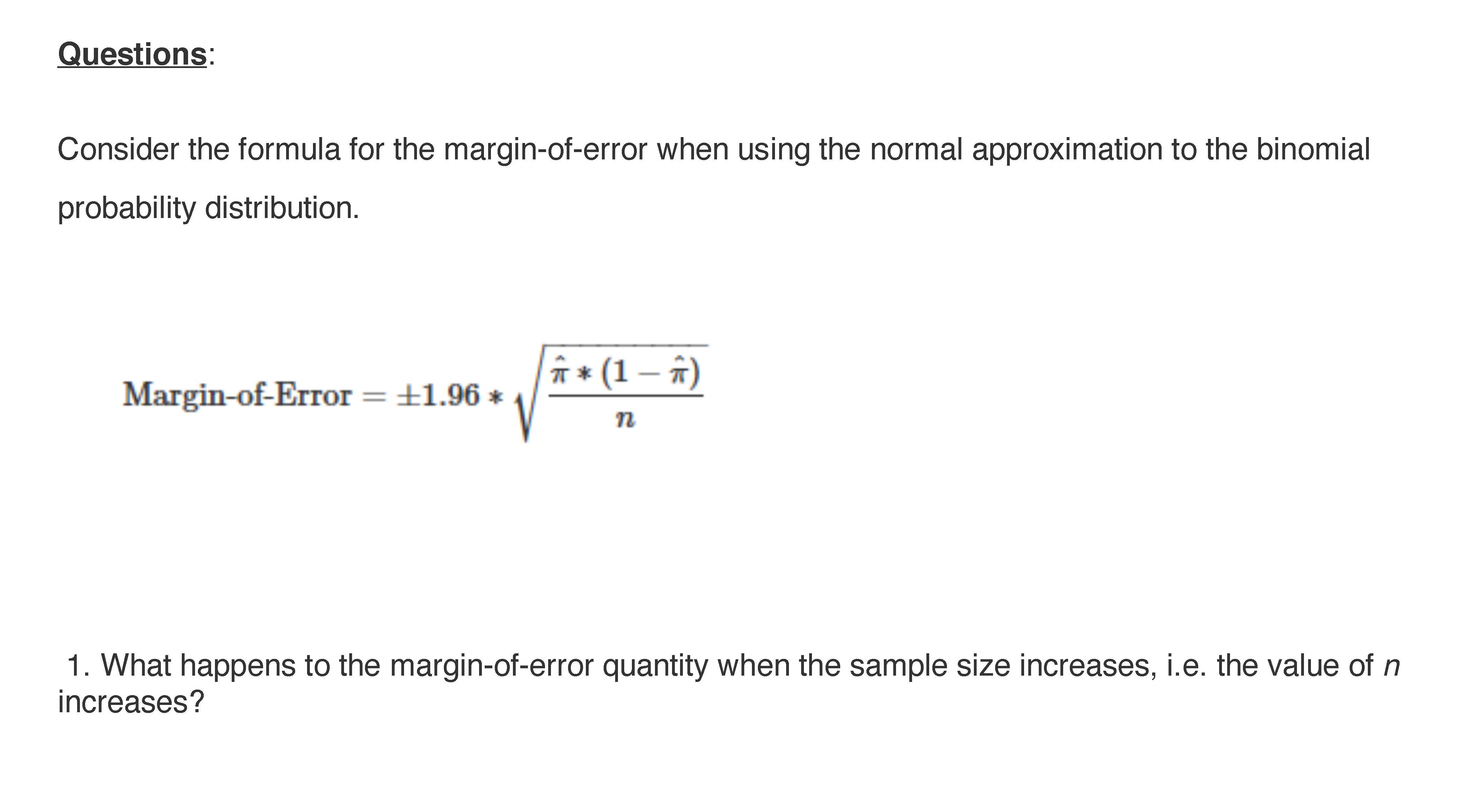Click the underlined "Questions" heading
1462x812 pixels.
pos(132,55)
